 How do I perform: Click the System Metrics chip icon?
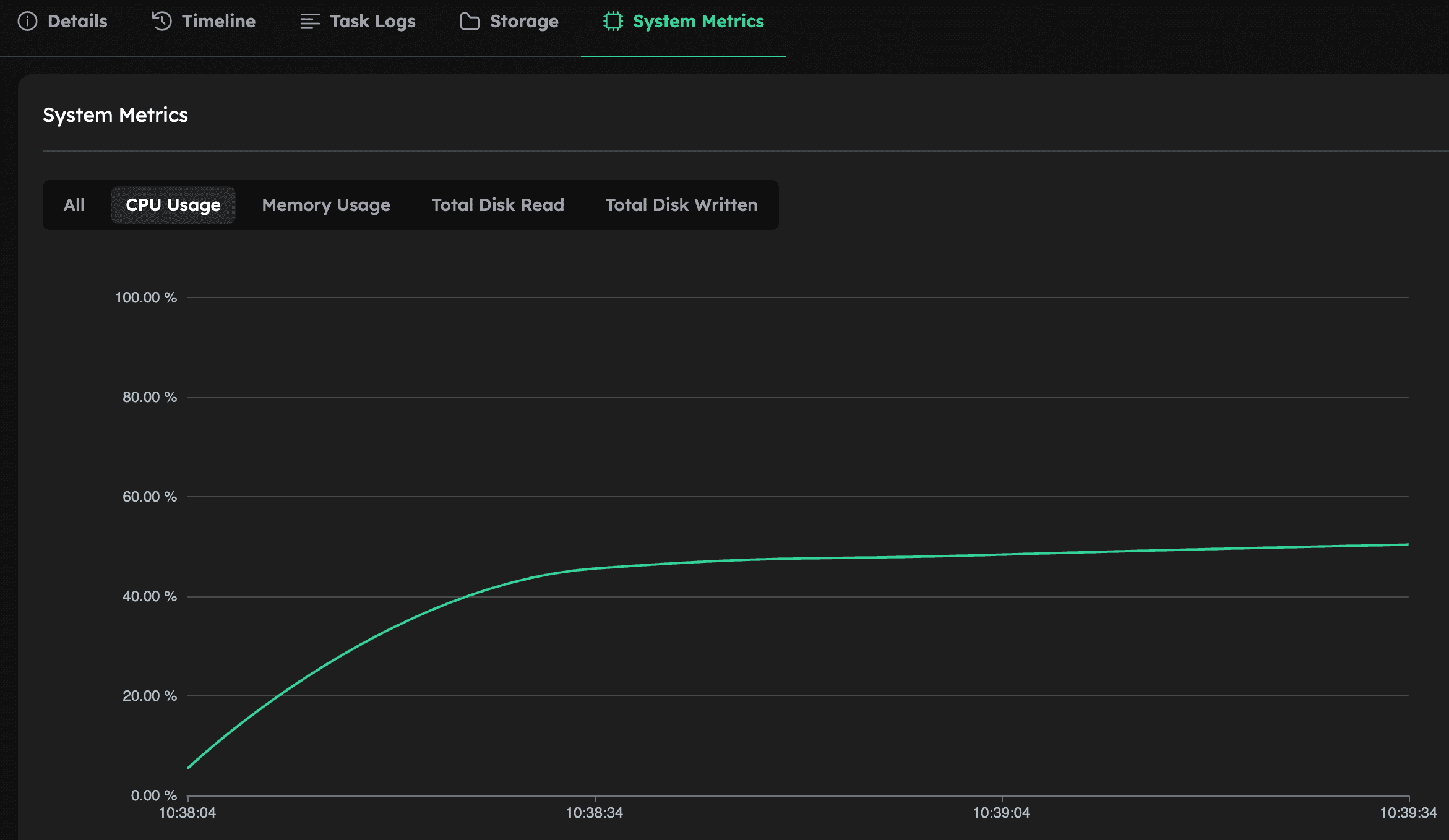[x=613, y=22]
